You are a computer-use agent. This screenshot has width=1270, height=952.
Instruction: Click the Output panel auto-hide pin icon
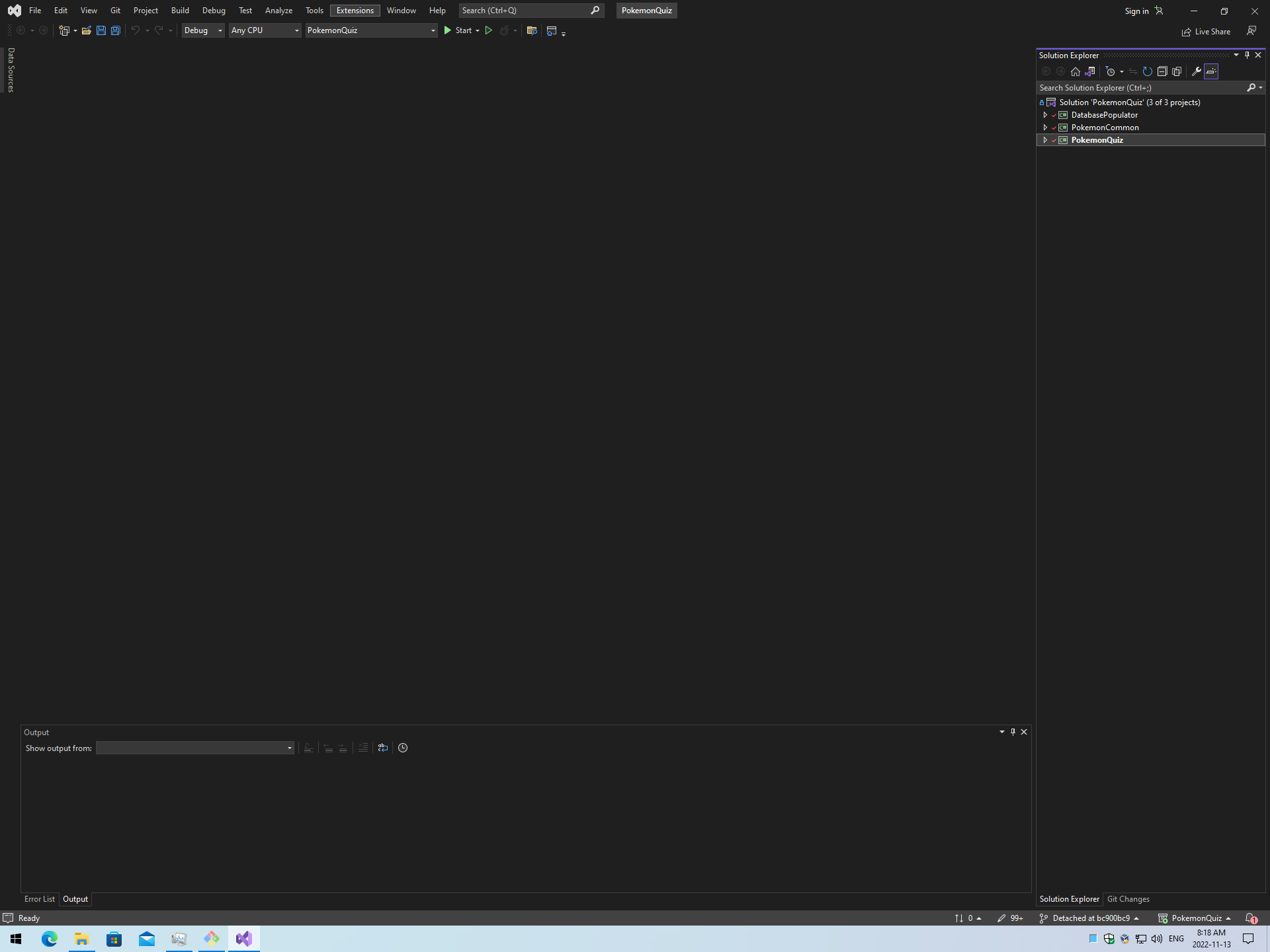[1013, 732]
